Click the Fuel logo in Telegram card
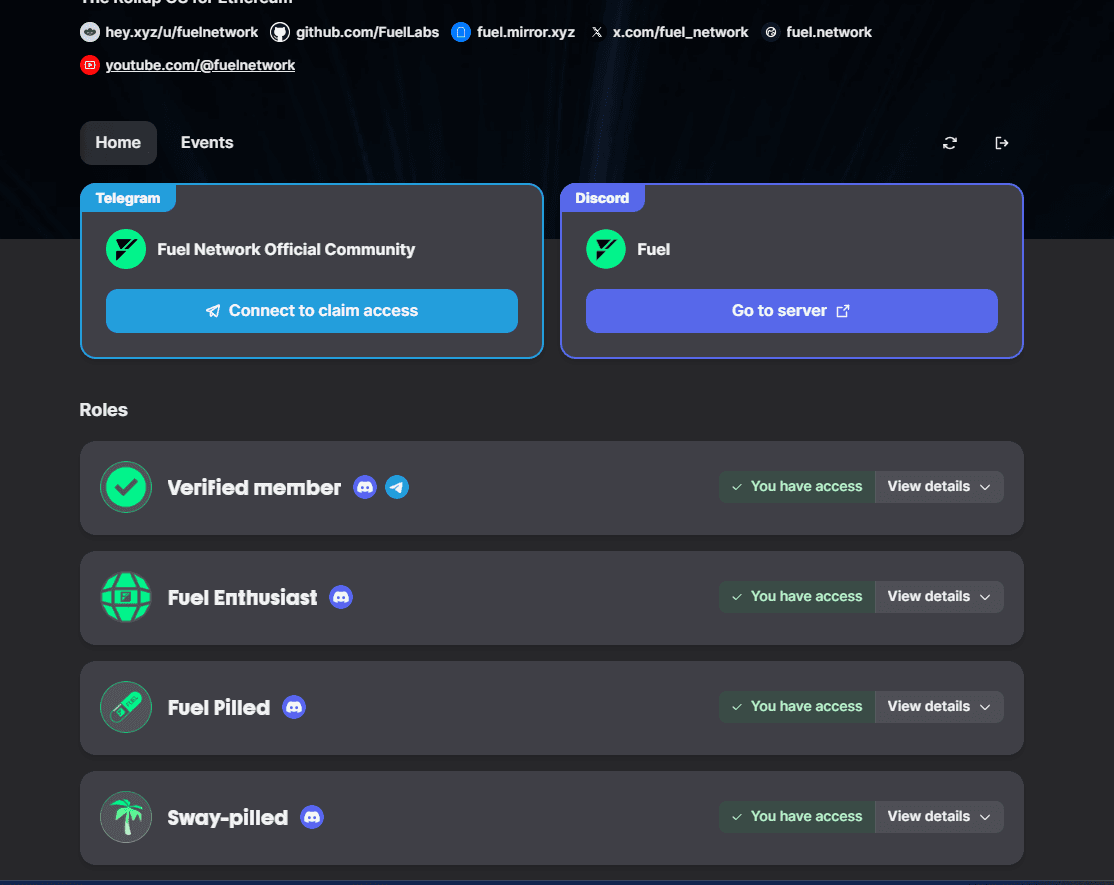This screenshot has height=885, width=1114. pos(126,249)
